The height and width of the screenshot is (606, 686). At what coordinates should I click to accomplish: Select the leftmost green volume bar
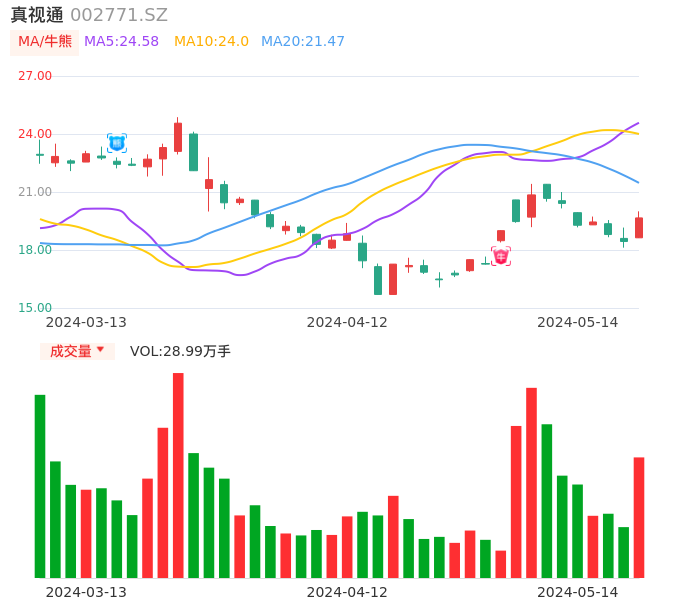pos(40,486)
